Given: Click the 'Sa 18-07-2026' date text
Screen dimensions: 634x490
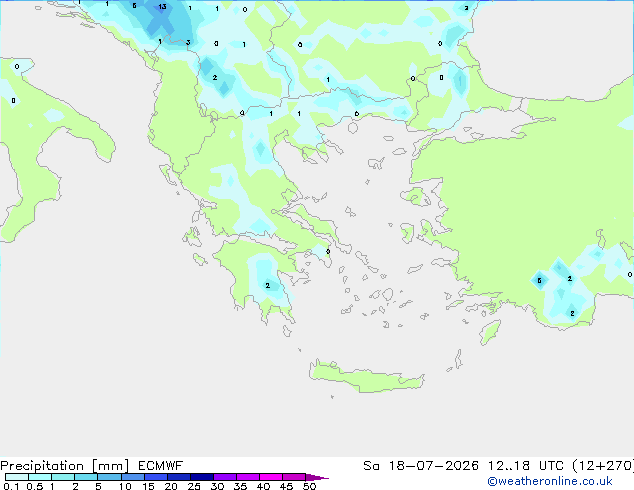Looking at the screenshot, I should tap(421, 466).
